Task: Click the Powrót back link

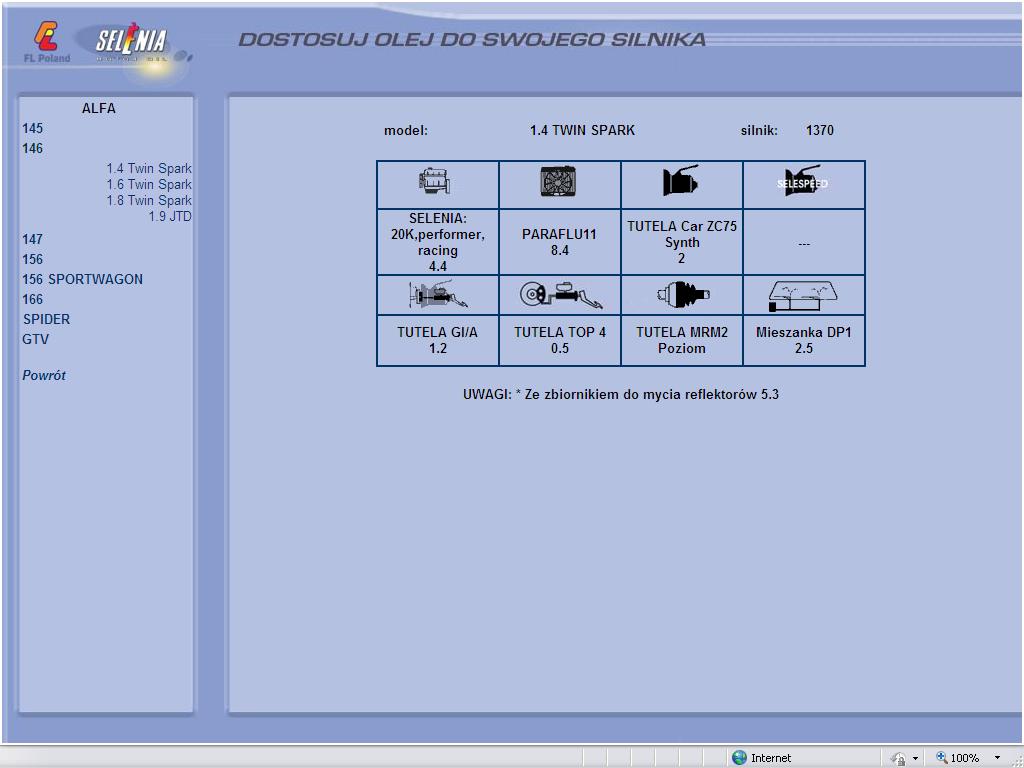Action: pos(44,375)
